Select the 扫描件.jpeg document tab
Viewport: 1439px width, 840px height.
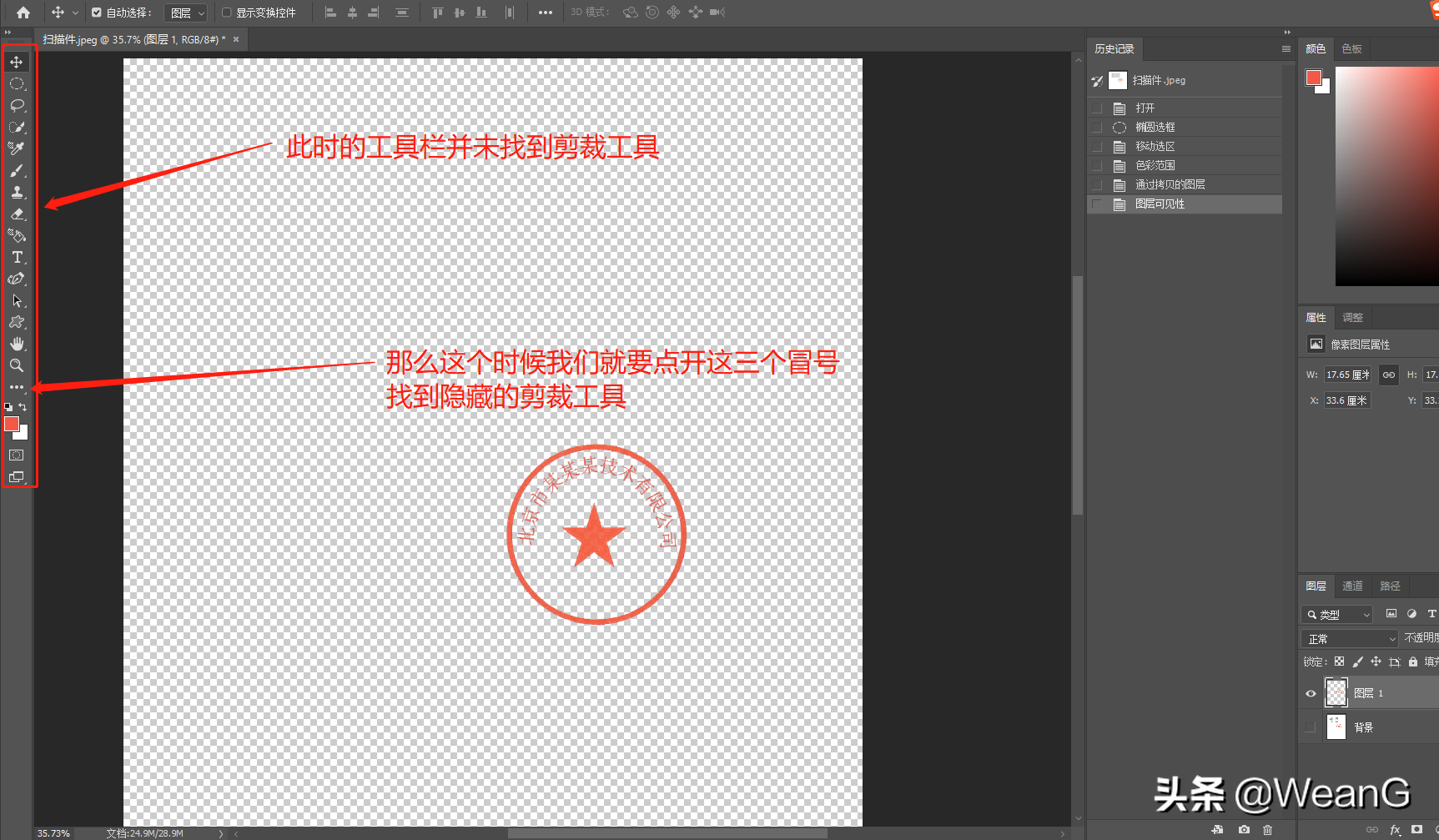(x=133, y=39)
